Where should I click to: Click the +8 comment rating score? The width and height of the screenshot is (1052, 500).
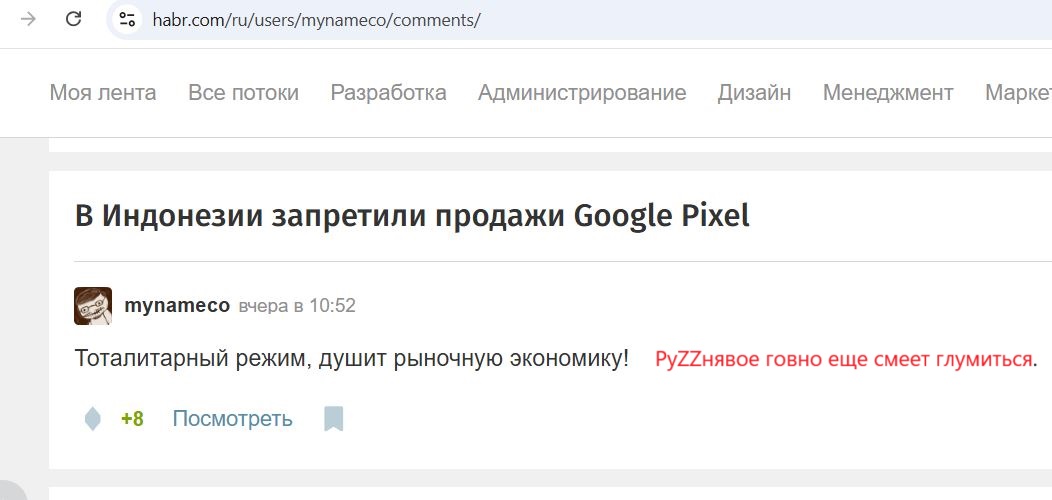[132, 419]
